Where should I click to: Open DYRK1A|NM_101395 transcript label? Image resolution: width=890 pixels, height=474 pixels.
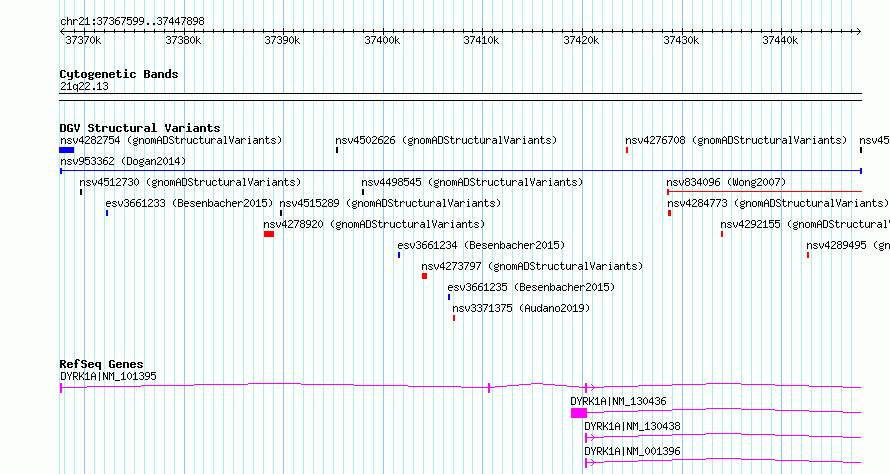108,376
